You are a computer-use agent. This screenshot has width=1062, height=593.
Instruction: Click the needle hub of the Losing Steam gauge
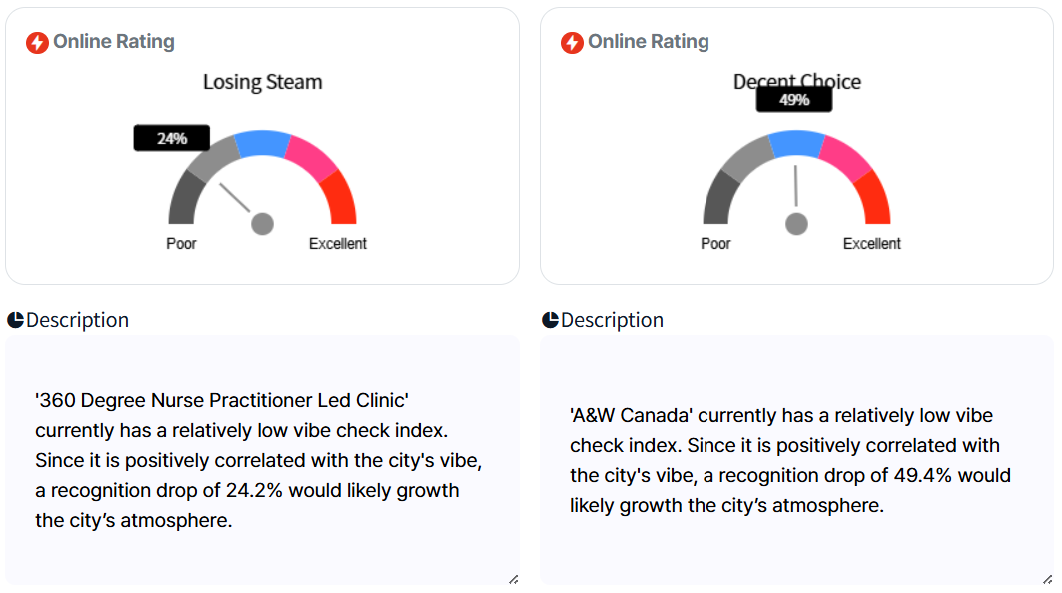pyautogui.click(x=262, y=223)
